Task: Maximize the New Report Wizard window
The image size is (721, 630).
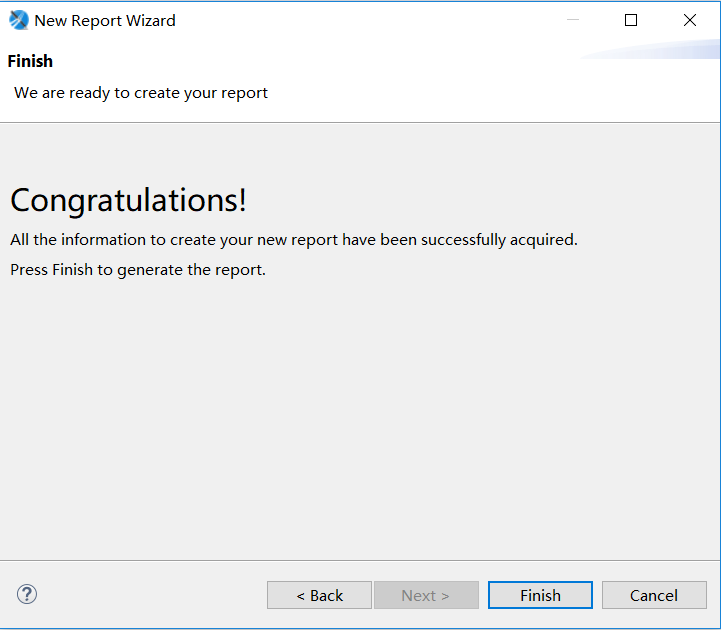Action: pos(631,20)
